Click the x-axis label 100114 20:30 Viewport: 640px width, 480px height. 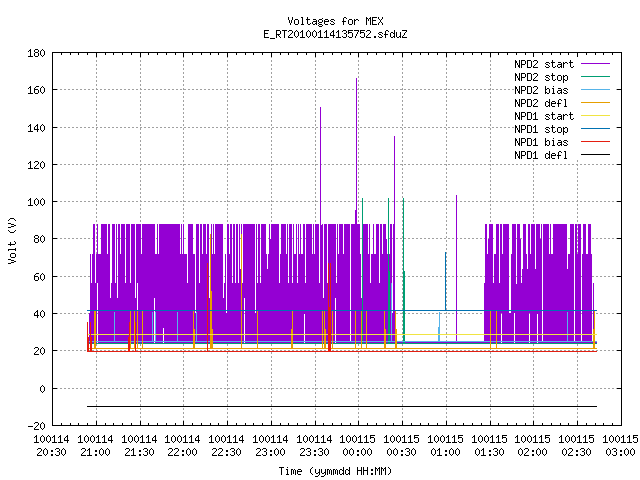pos(51,446)
